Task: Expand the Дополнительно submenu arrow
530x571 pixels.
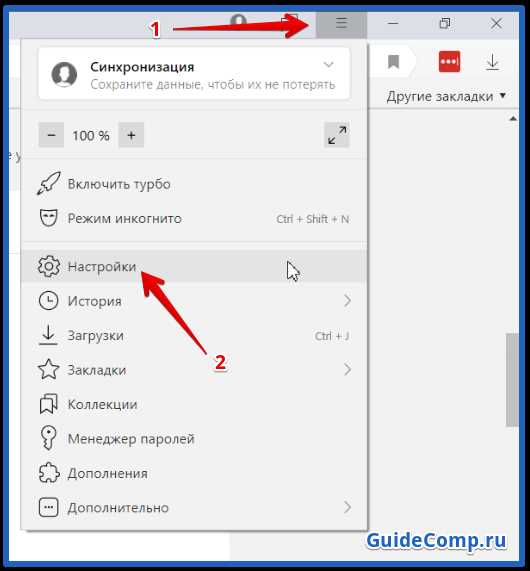Action: pyautogui.click(x=348, y=507)
